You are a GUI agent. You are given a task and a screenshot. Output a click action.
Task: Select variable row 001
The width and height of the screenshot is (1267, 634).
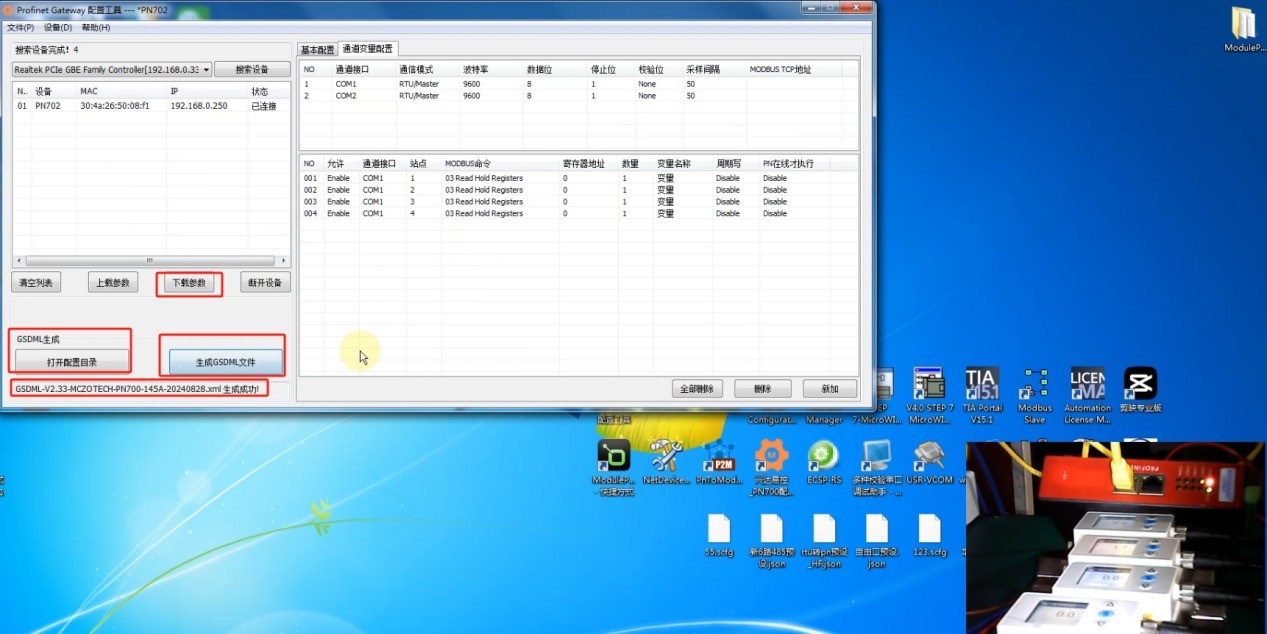pos(578,178)
